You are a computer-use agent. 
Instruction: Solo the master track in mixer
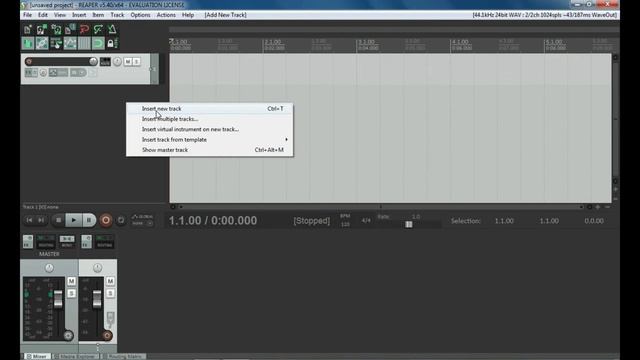click(71, 293)
